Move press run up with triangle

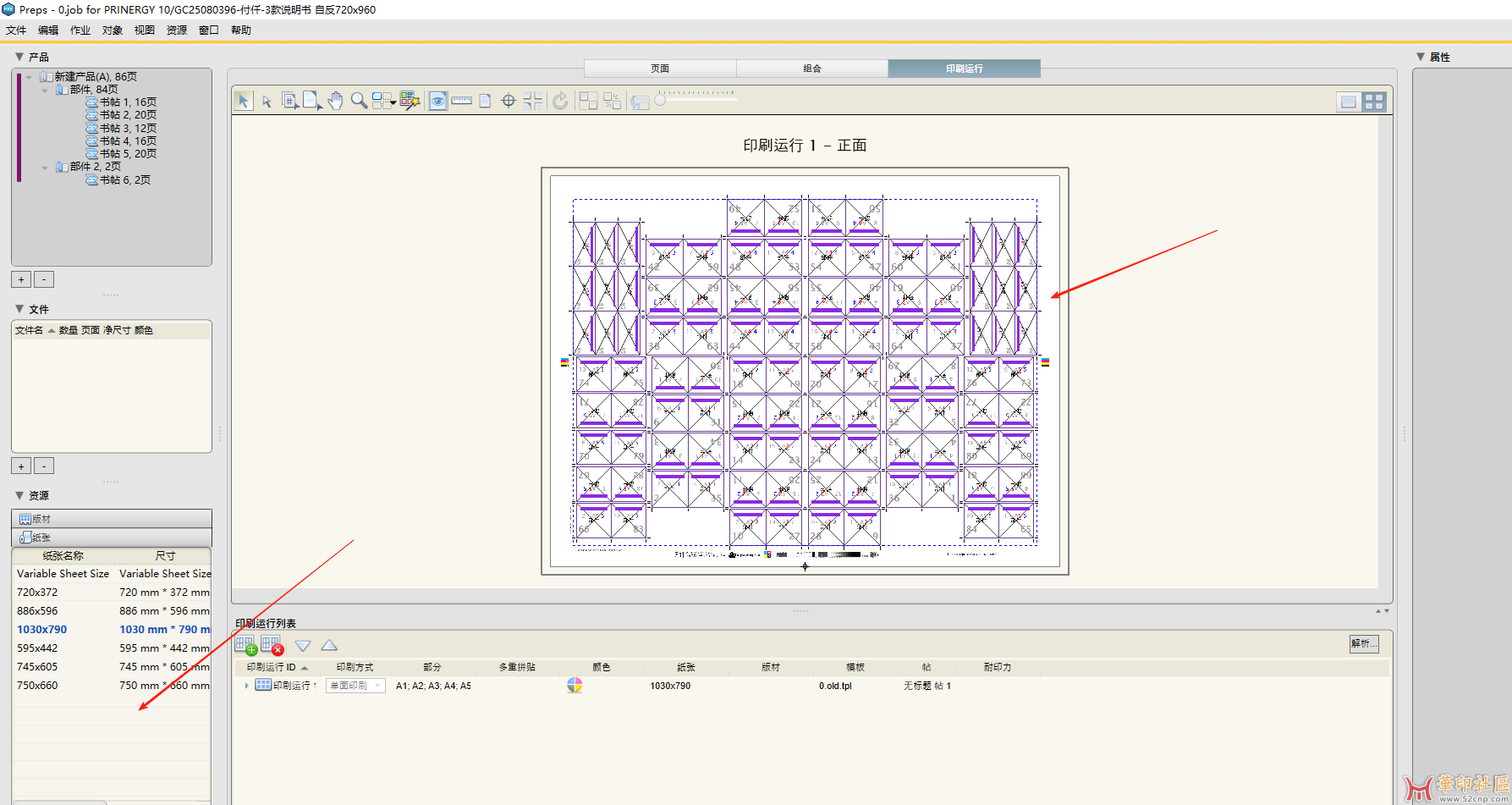329,645
